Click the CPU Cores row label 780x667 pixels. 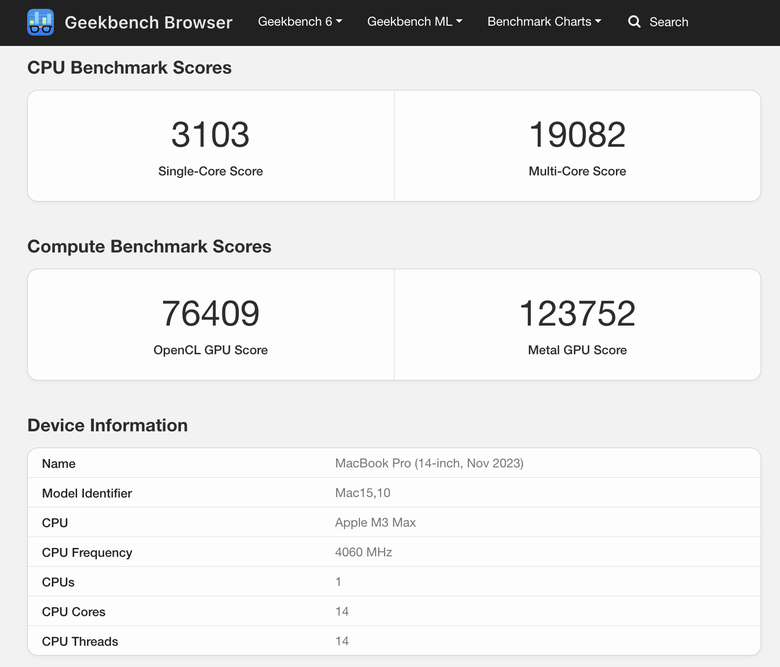coord(74,612)
